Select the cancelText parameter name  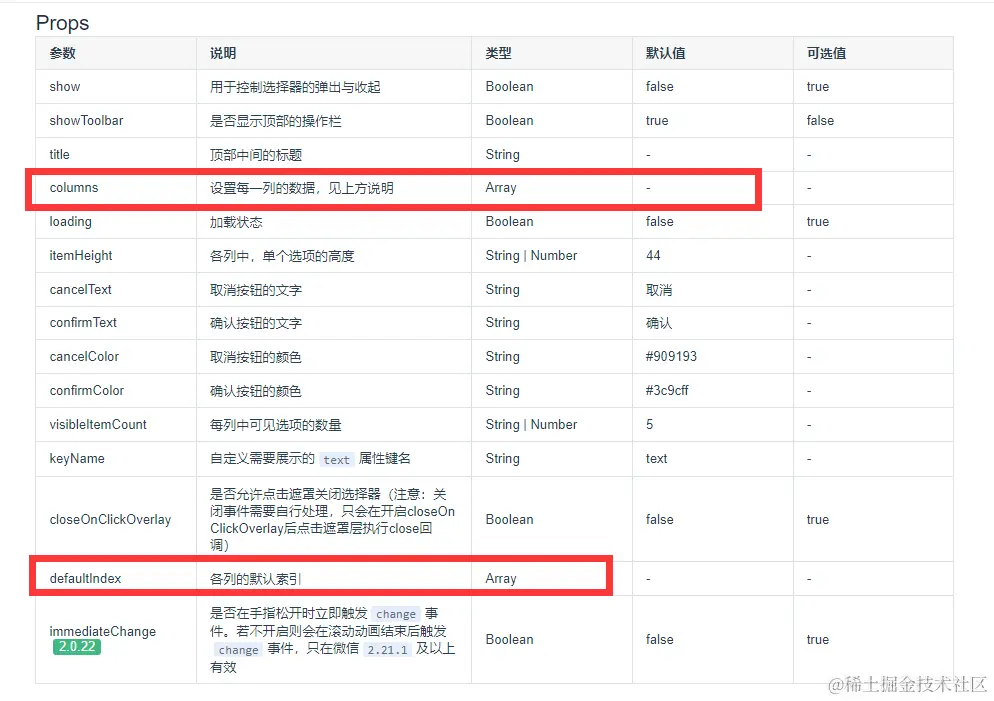point(81,290)
